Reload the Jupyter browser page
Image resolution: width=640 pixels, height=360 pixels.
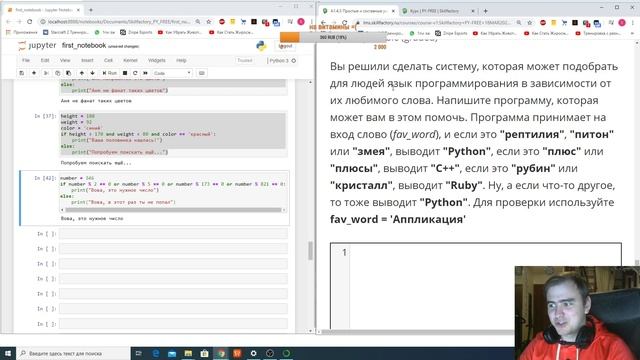[x=29, y=22]
